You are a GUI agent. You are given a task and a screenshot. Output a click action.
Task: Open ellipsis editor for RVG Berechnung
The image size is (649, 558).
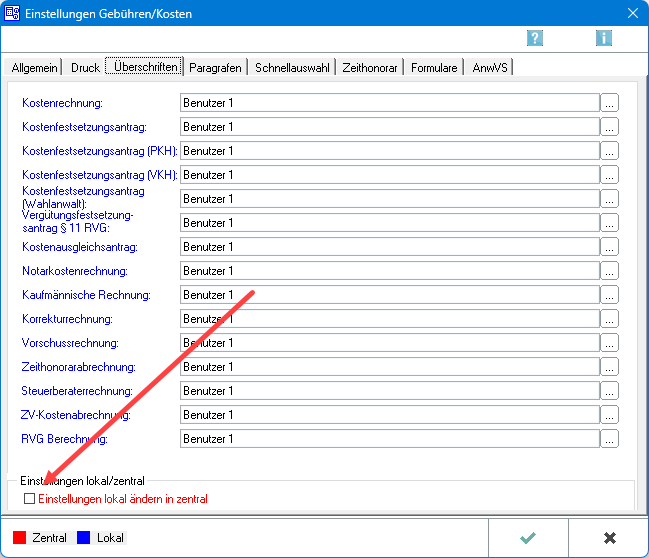click(x=609, y=439)
